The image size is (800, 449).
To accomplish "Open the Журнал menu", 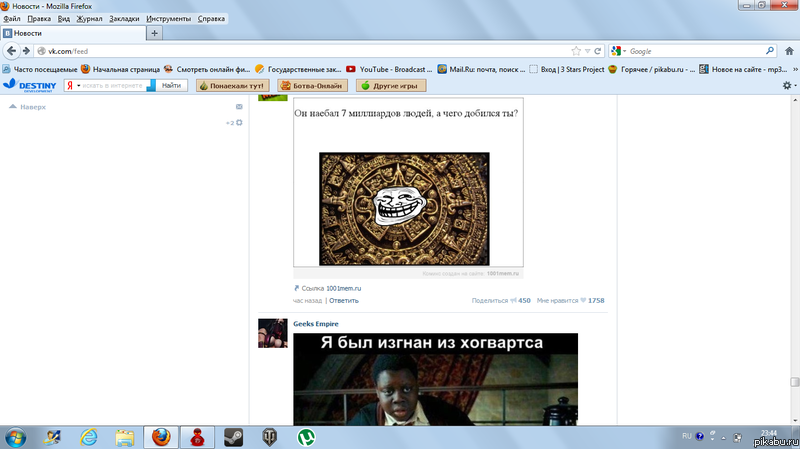I will 89,19.
